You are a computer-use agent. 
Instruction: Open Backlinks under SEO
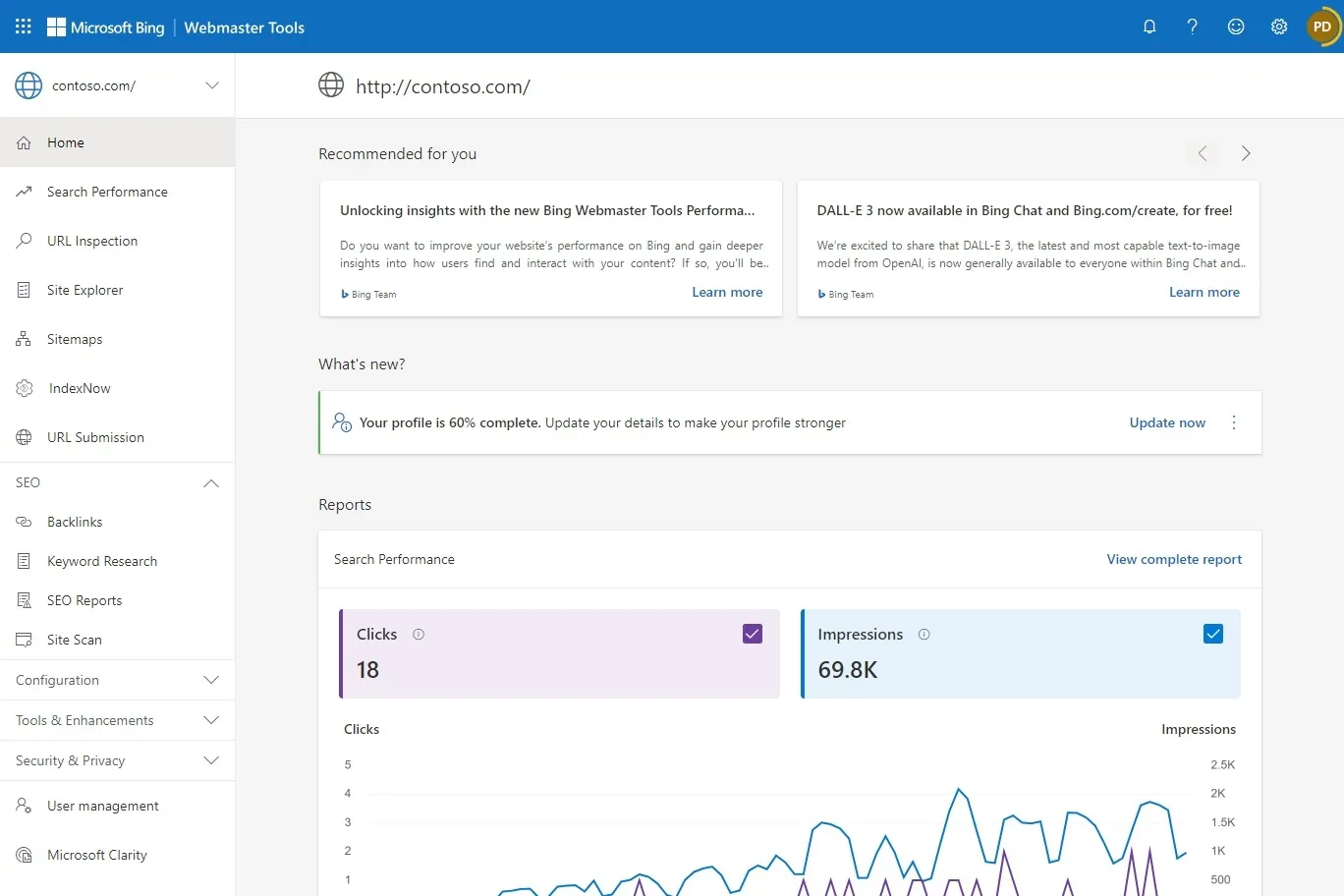click(118, 522)
